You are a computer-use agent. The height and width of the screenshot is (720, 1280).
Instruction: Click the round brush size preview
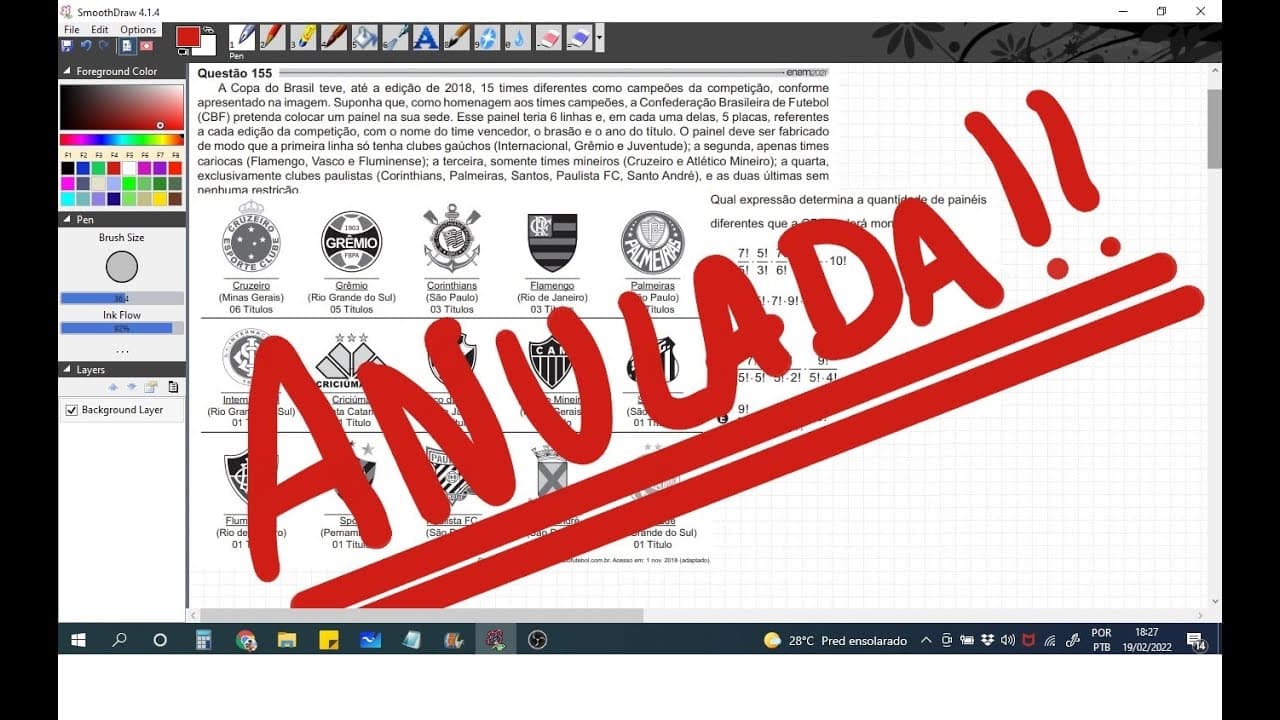tap(122, 267)
